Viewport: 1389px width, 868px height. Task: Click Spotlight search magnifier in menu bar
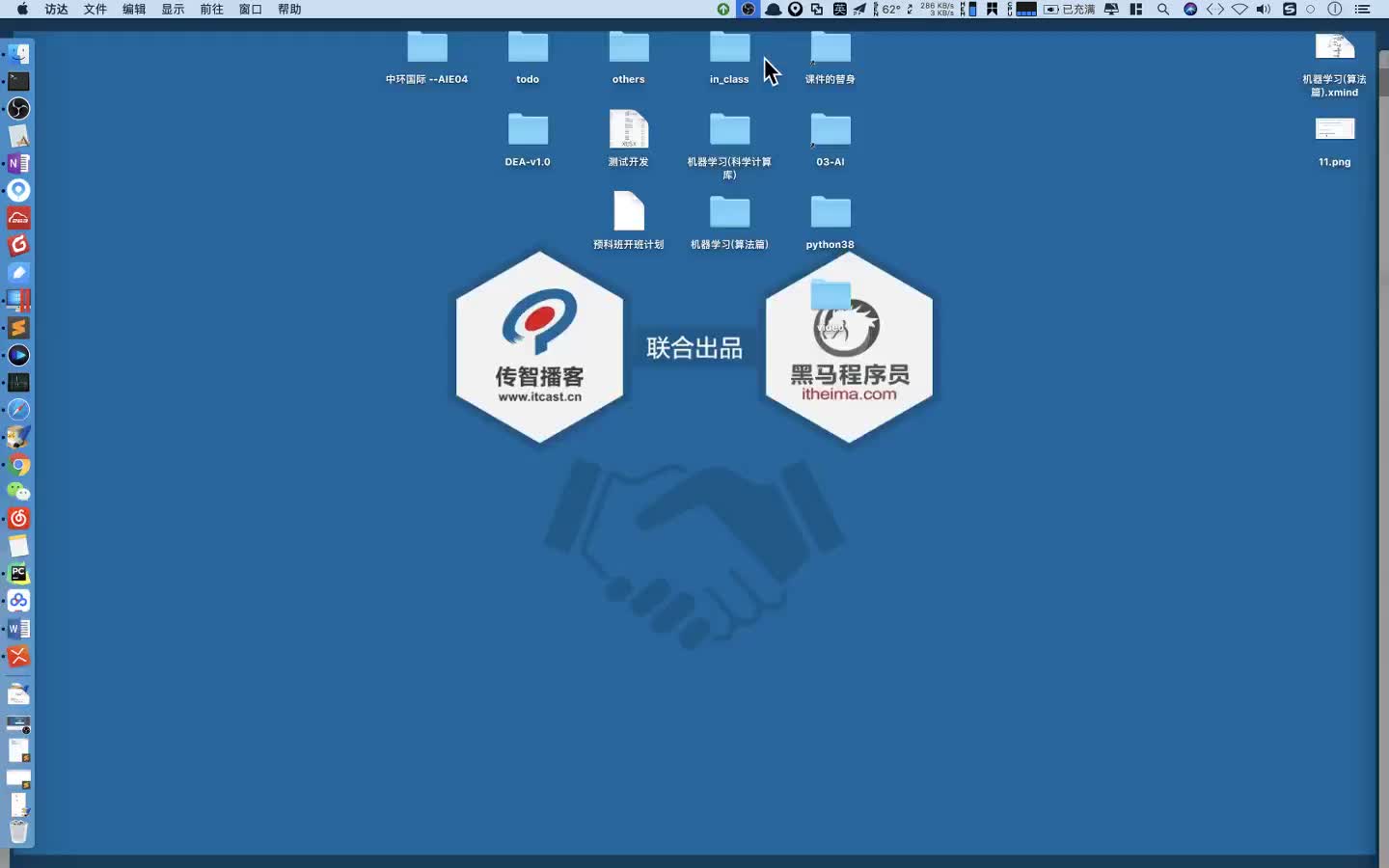(x=1163, y=9)
